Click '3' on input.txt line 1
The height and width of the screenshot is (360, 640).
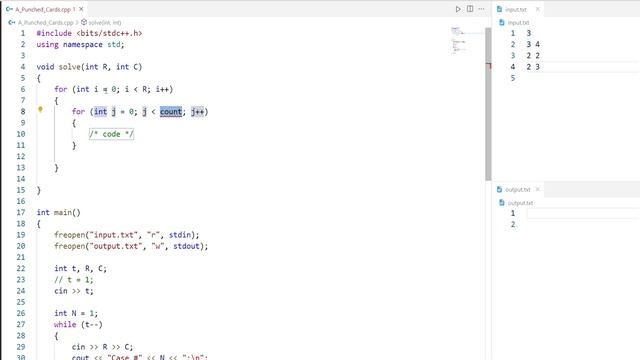(x=529, y=33)
